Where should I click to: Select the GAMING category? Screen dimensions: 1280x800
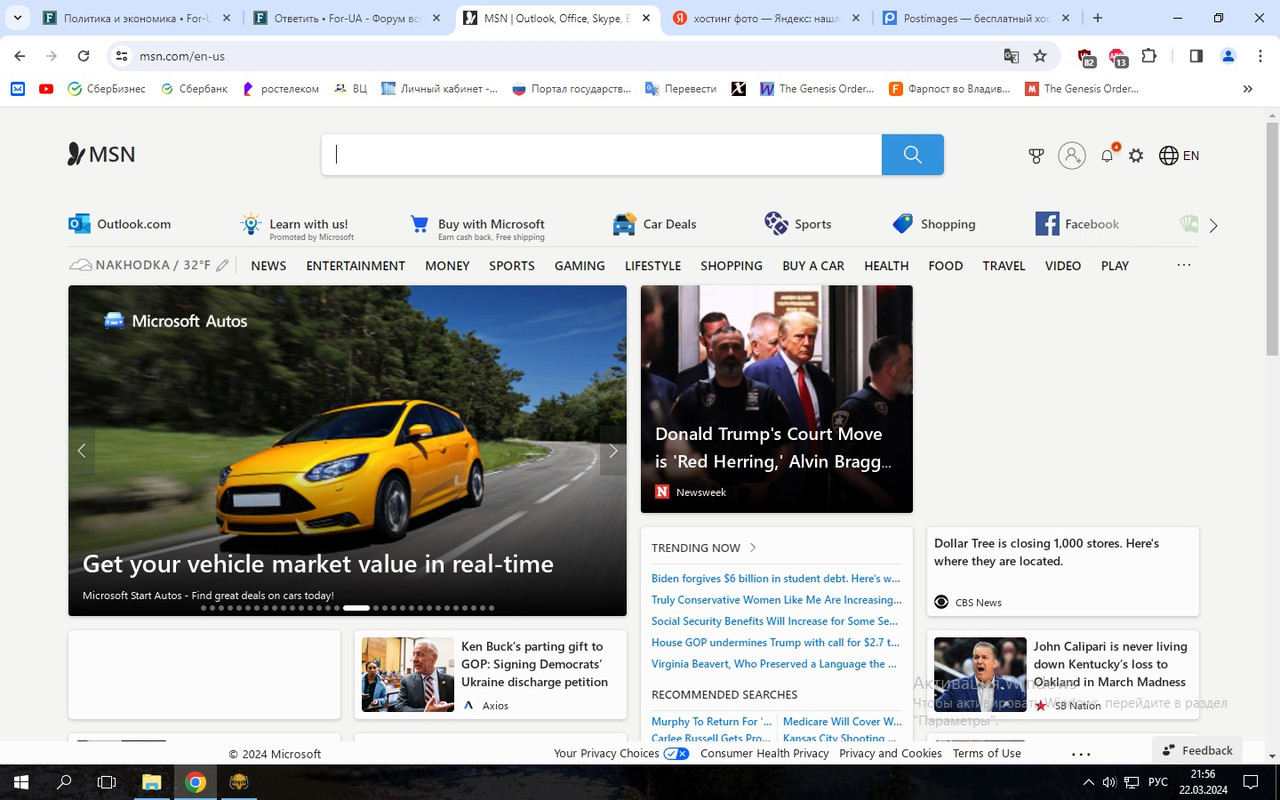(x=580, y=265)
